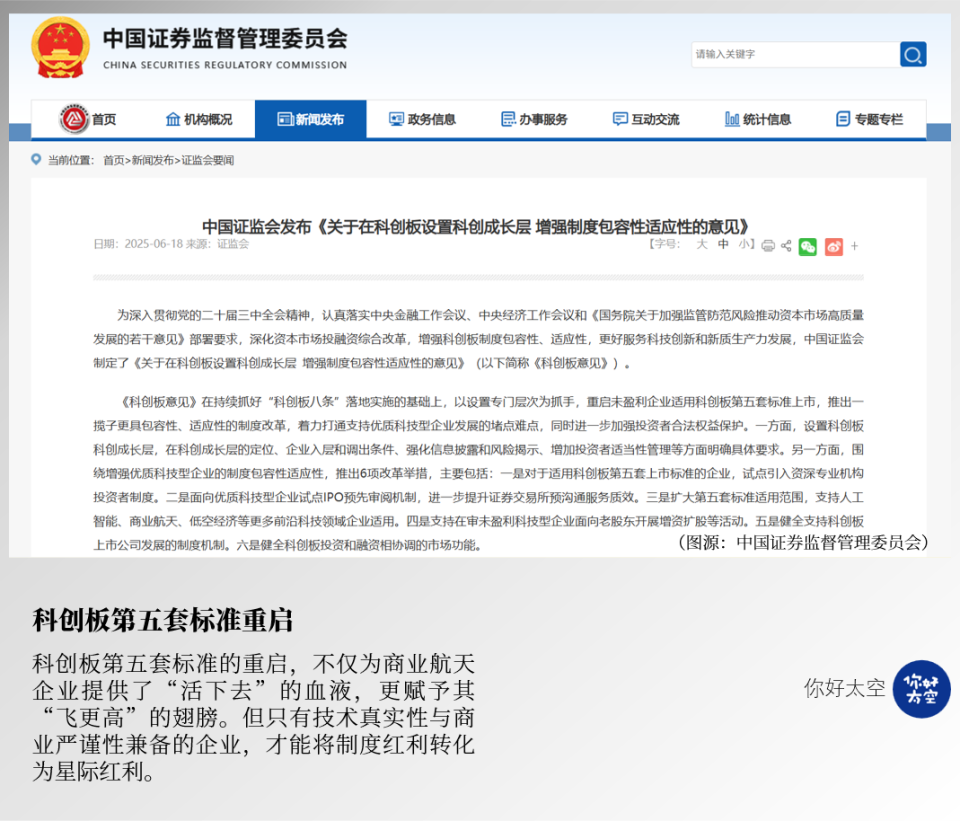Click the red circular logo beside 首页

(x=74, y=119)
